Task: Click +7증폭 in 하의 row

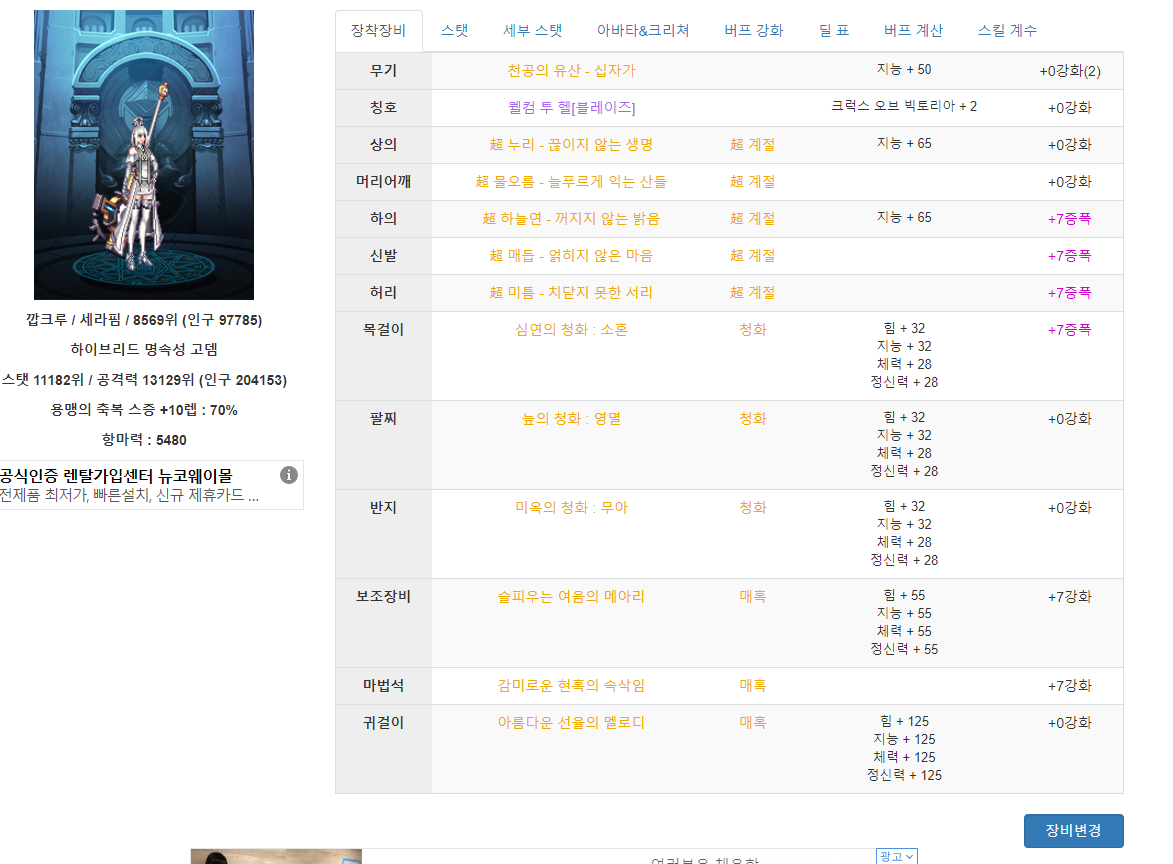Action: tap(1070, 219)
